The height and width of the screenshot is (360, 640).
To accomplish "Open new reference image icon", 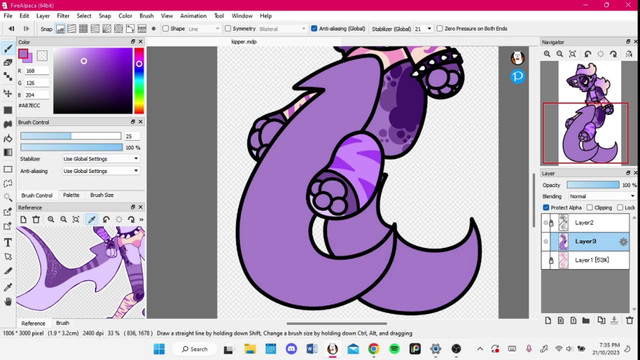I will point(23,220).
